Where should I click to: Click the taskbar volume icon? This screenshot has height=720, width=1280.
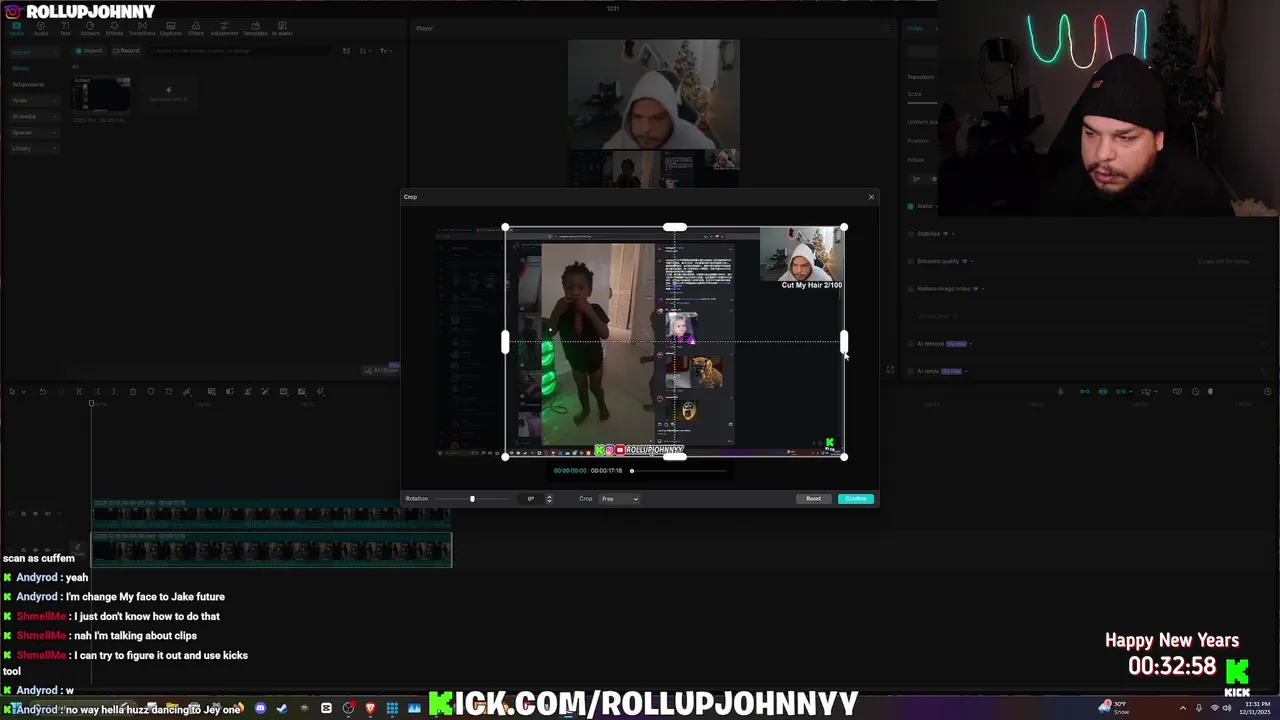coord(1227,708)
